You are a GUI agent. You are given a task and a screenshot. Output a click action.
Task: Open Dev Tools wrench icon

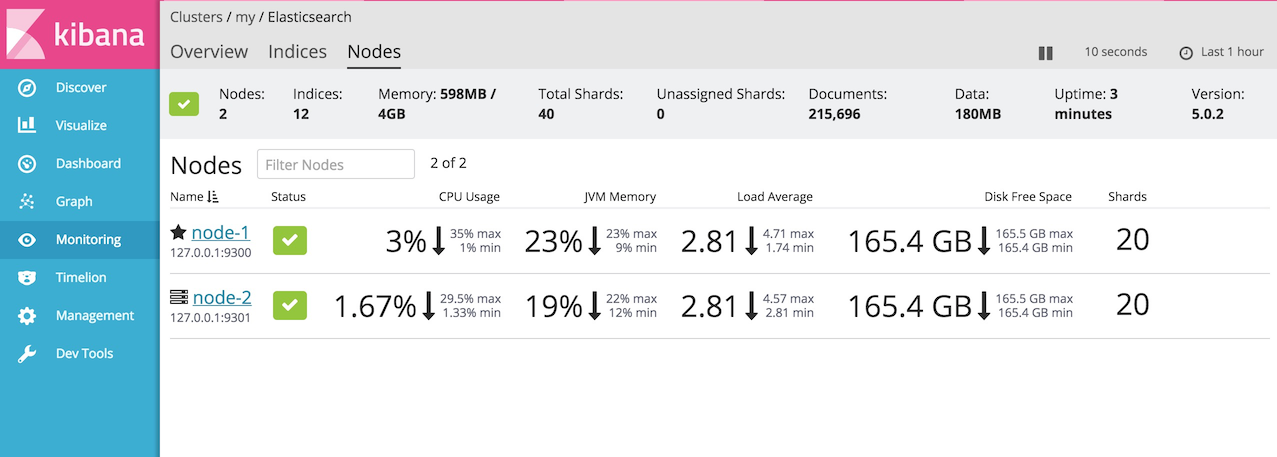coord(27,354)
